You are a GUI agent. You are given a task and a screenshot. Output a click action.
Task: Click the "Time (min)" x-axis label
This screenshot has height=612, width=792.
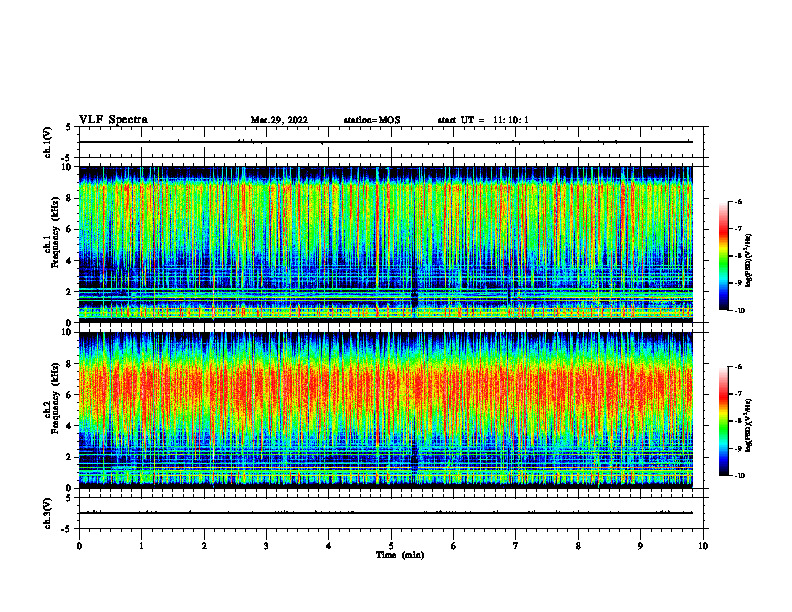click(400, 555)
